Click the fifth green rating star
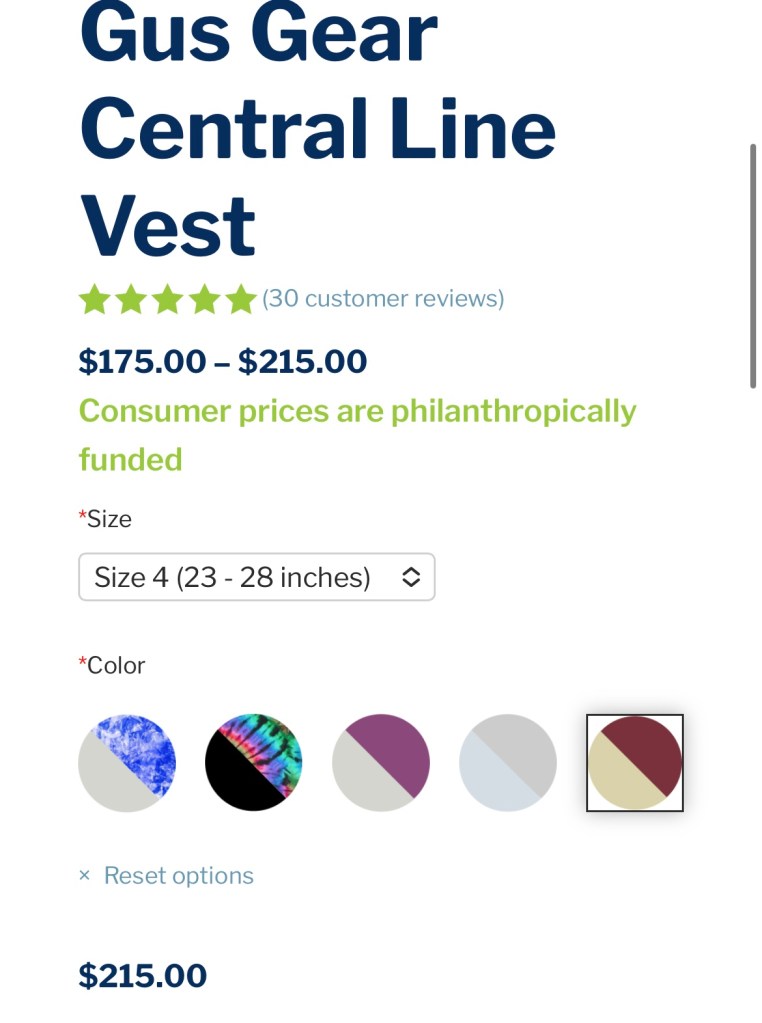The height and width of the screenshot is (1023, 762). point(240,299)
